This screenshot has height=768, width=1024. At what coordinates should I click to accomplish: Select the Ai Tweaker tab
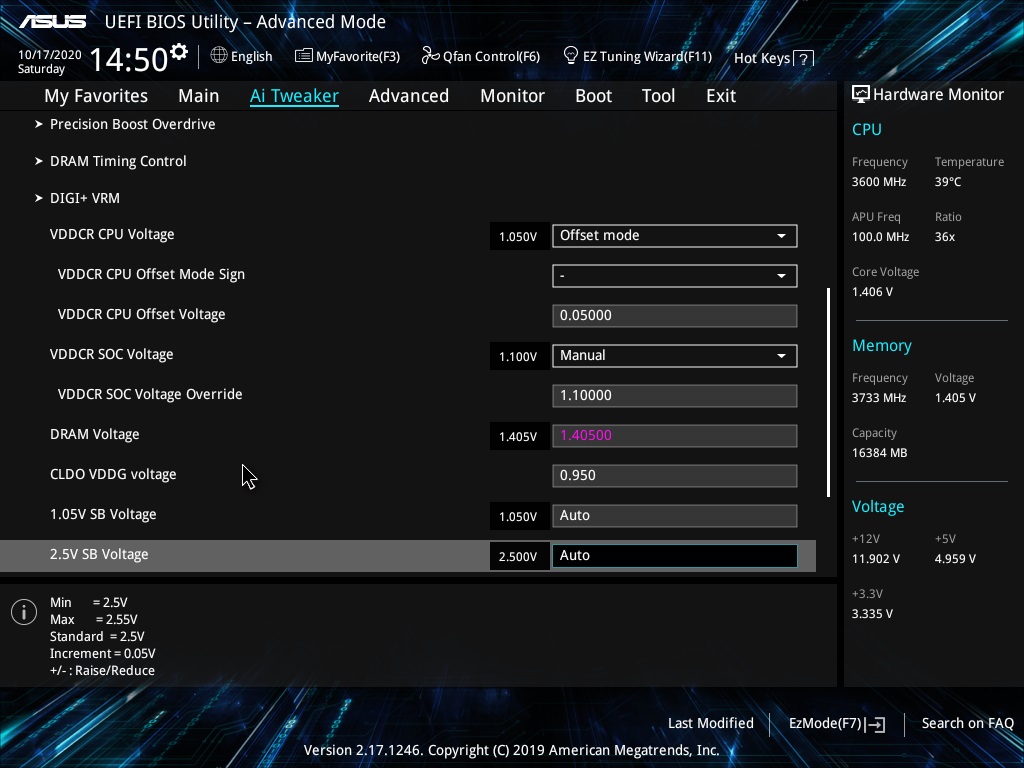[x=294, y=96]
